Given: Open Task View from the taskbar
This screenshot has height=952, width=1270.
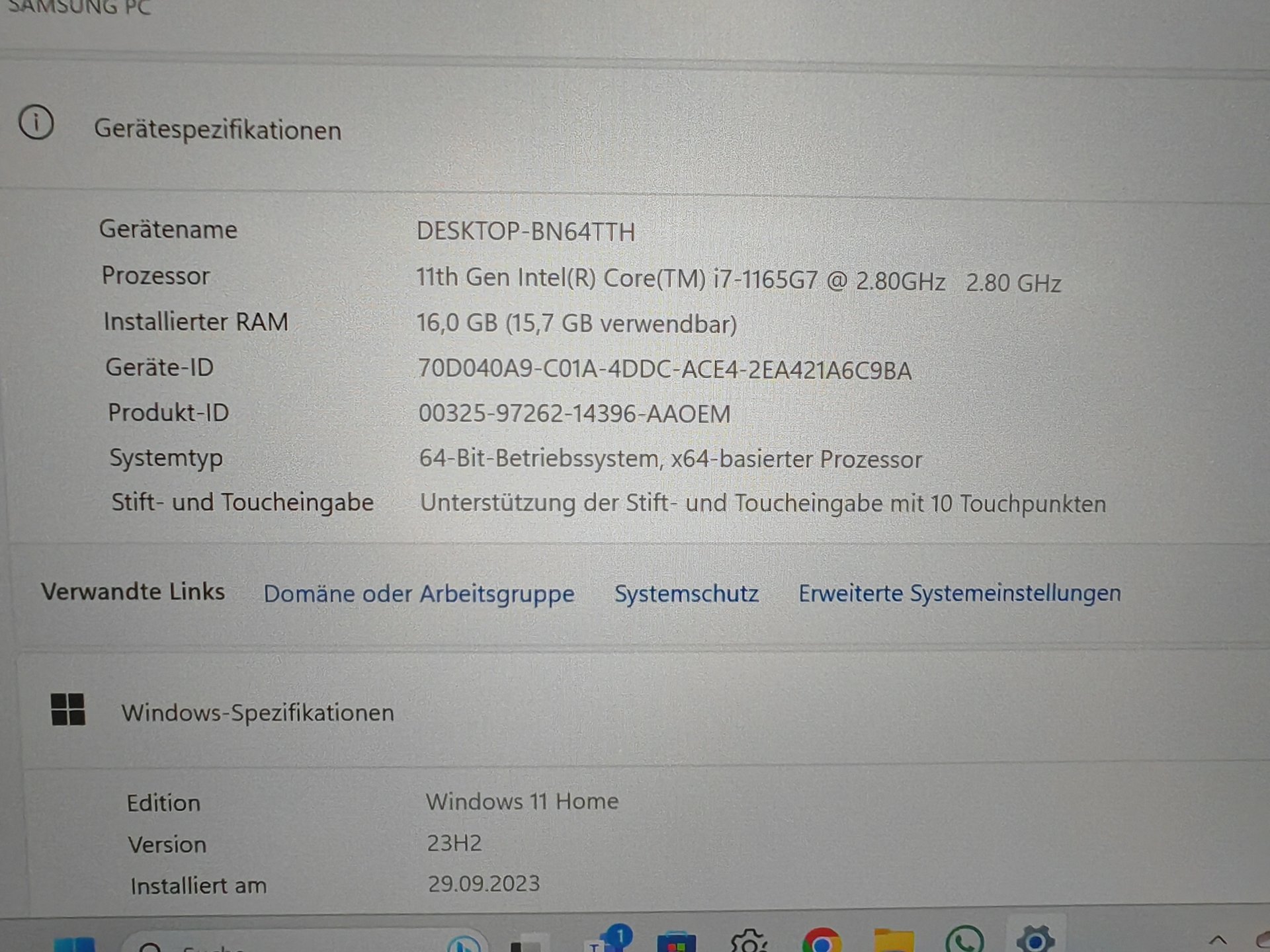Looking at the screenshot, I should tap(529, 944).
